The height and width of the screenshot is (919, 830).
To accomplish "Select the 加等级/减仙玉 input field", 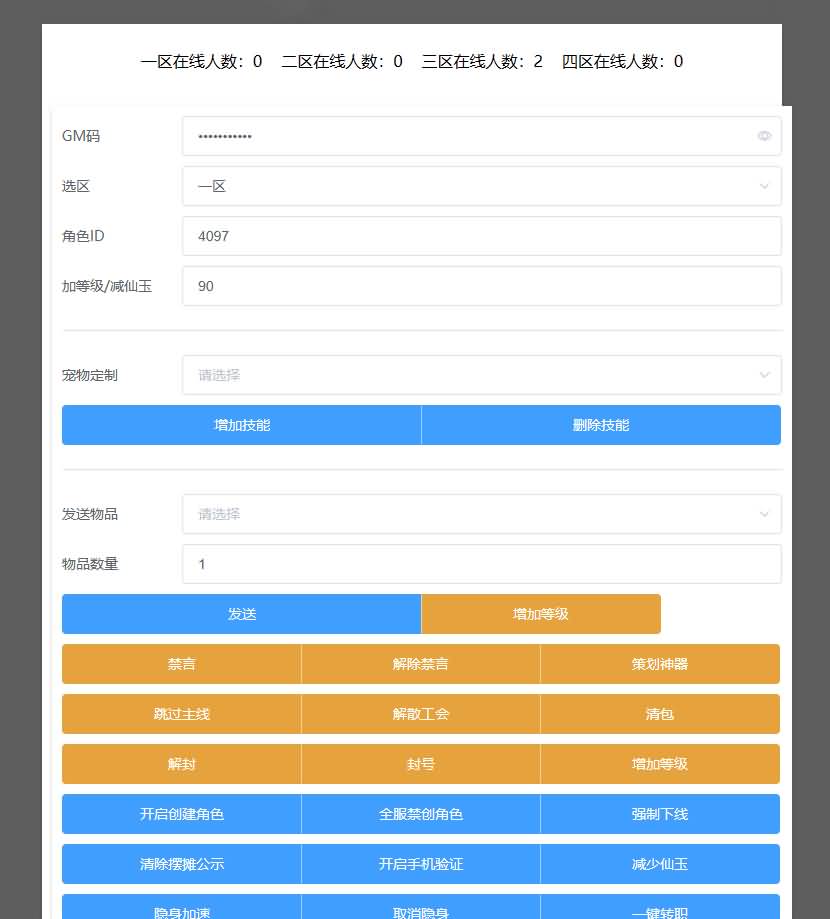I will pyautogui.click(x=481, y=286).
